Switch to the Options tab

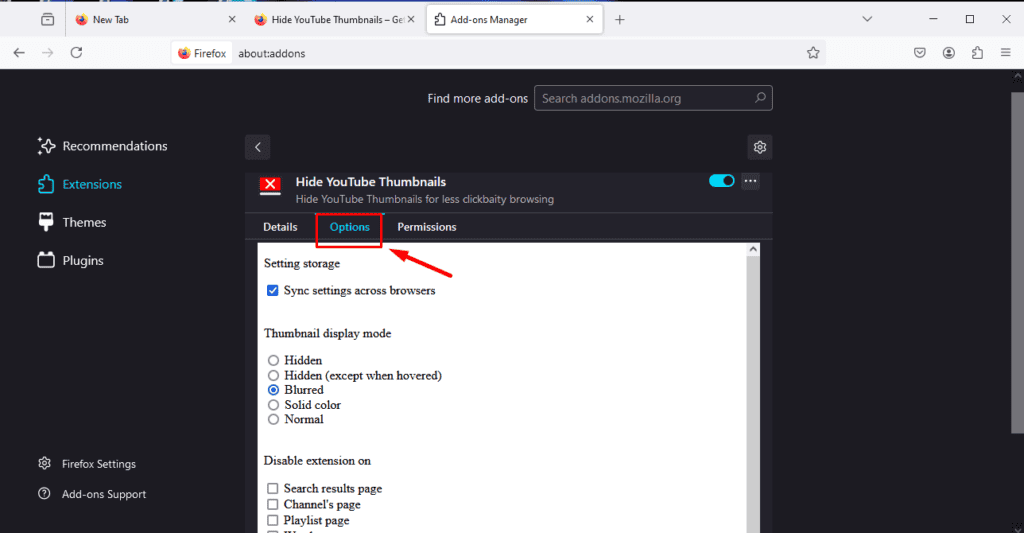point(349,227)
